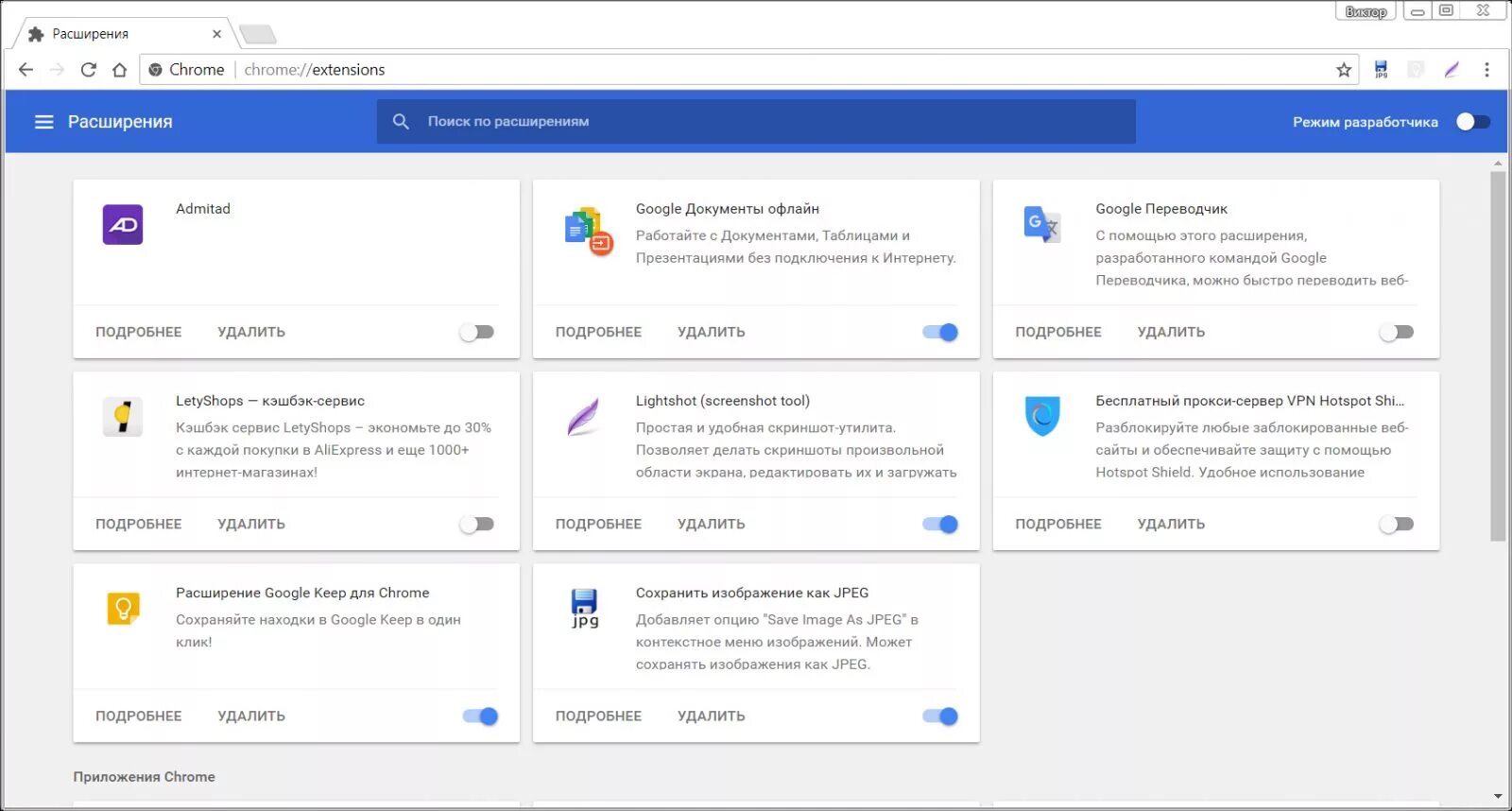Screen dimensions: 1512x811
Task: Click Удалить for Hotspot Shield VPN
Action: 1172,524
